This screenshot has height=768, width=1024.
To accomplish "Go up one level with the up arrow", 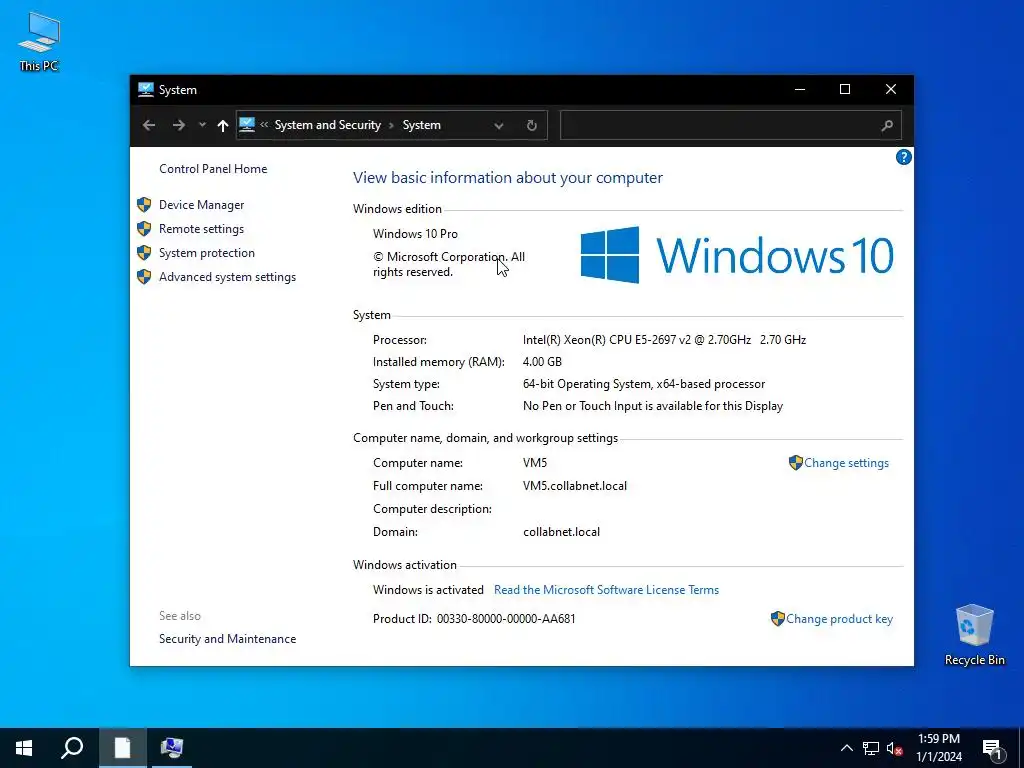I will pos(223,125).
